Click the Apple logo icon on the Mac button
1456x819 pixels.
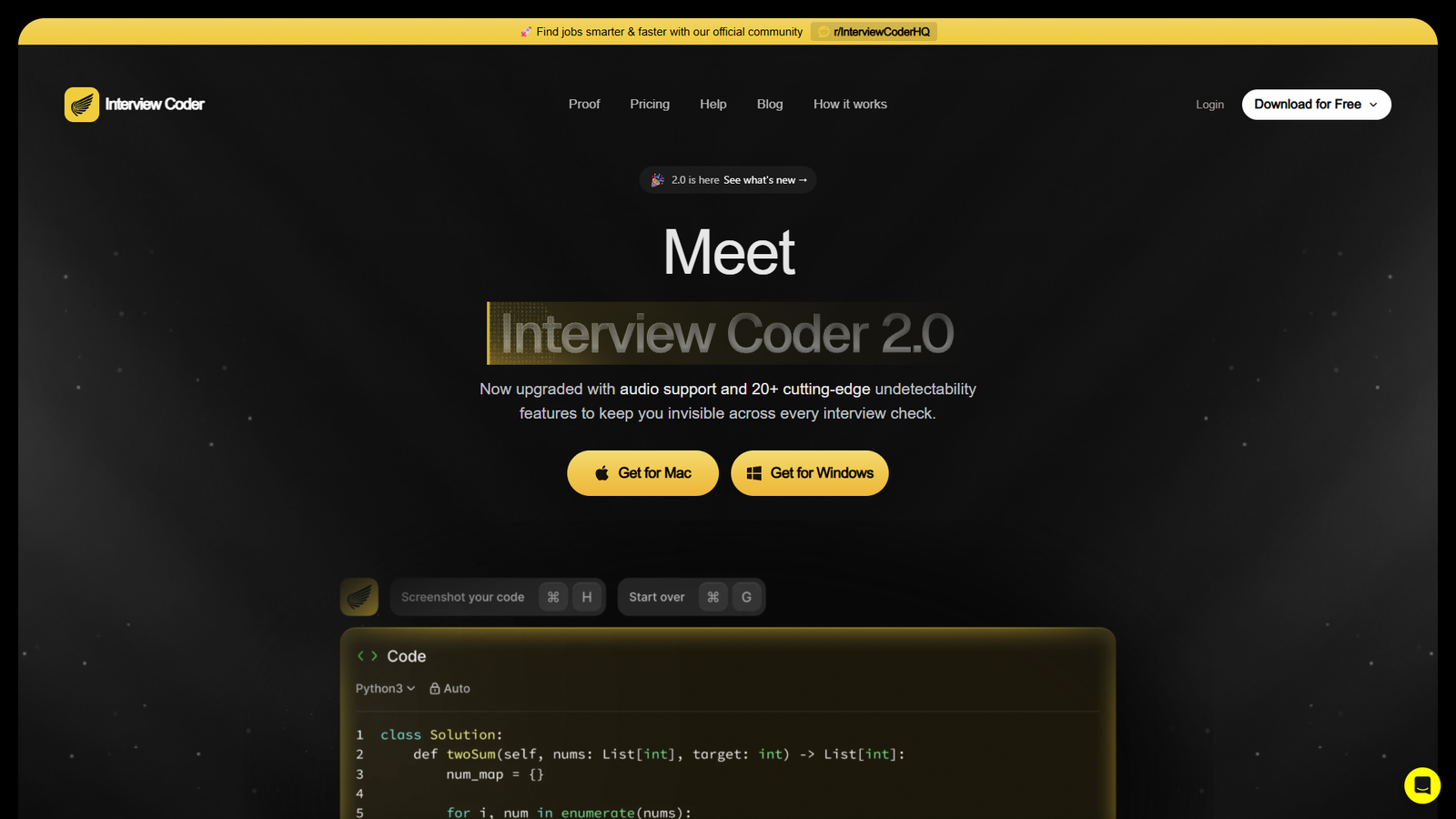[602, 473]
